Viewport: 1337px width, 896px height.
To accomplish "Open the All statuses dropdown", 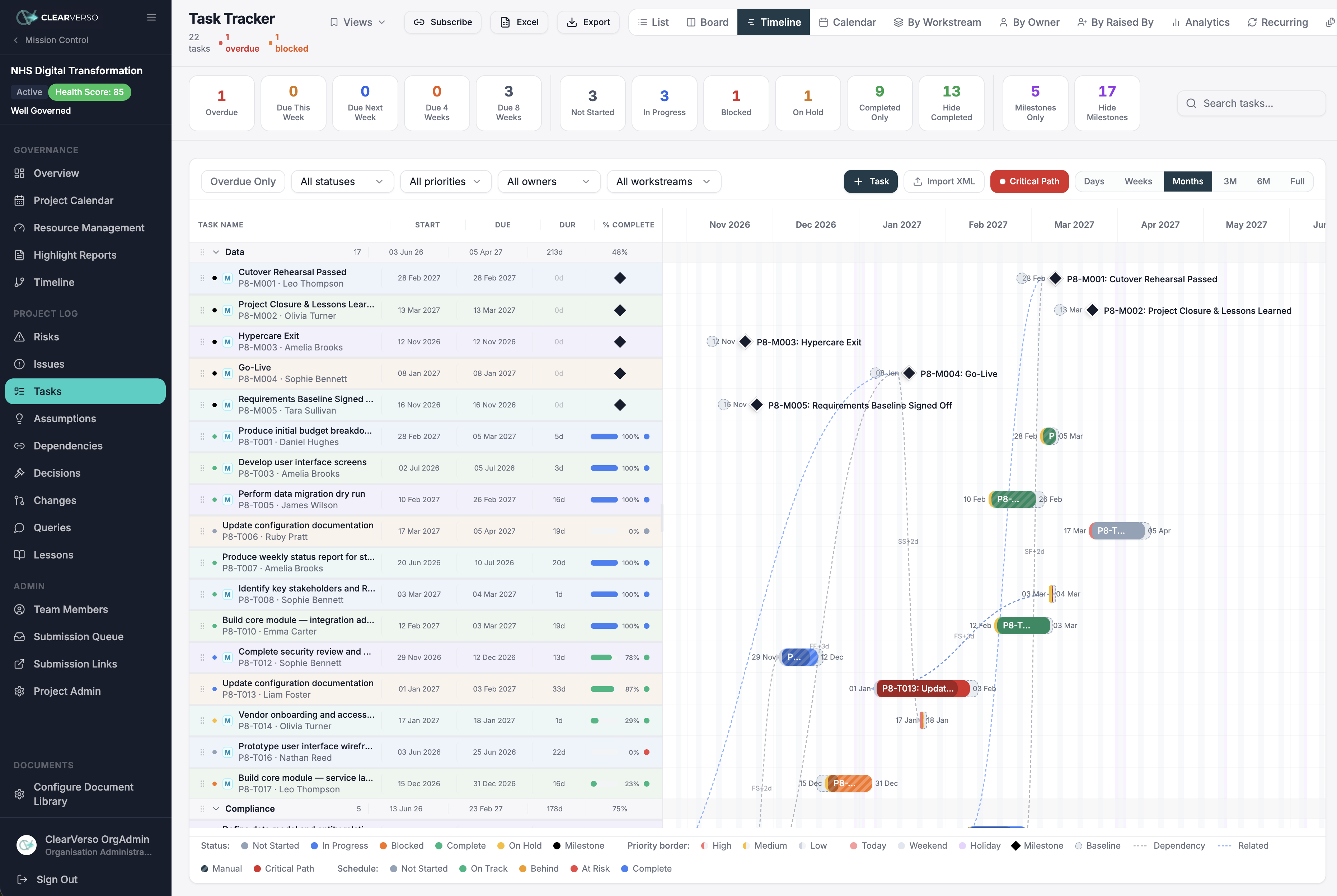I will pyautogui.click(x=342, y=181).
